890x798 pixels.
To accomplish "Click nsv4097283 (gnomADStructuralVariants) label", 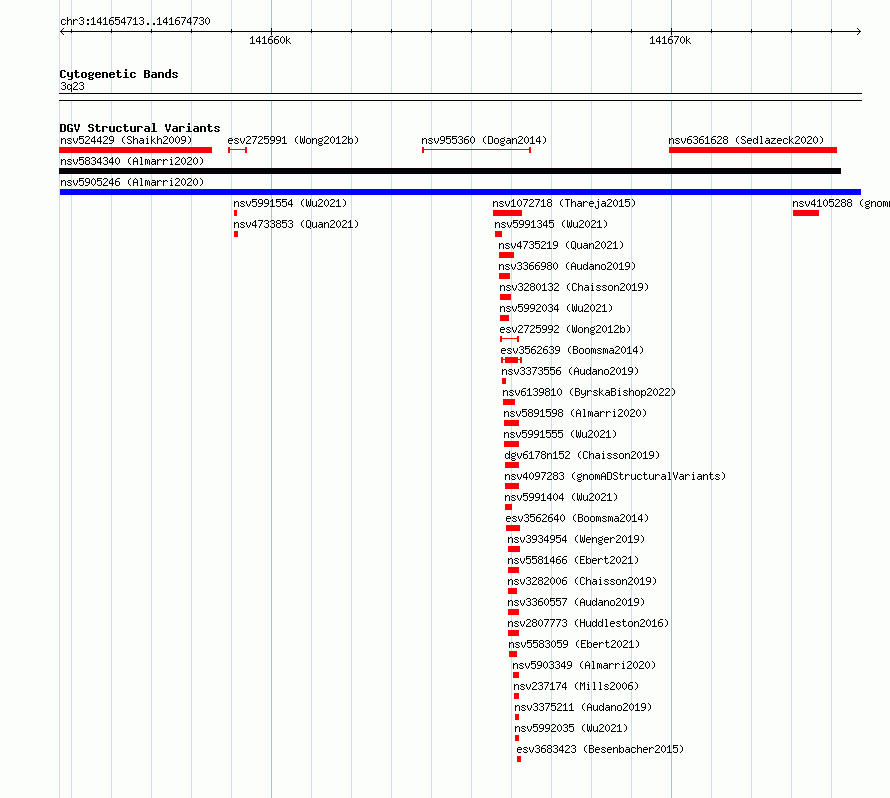I will [x=615, y=476].
